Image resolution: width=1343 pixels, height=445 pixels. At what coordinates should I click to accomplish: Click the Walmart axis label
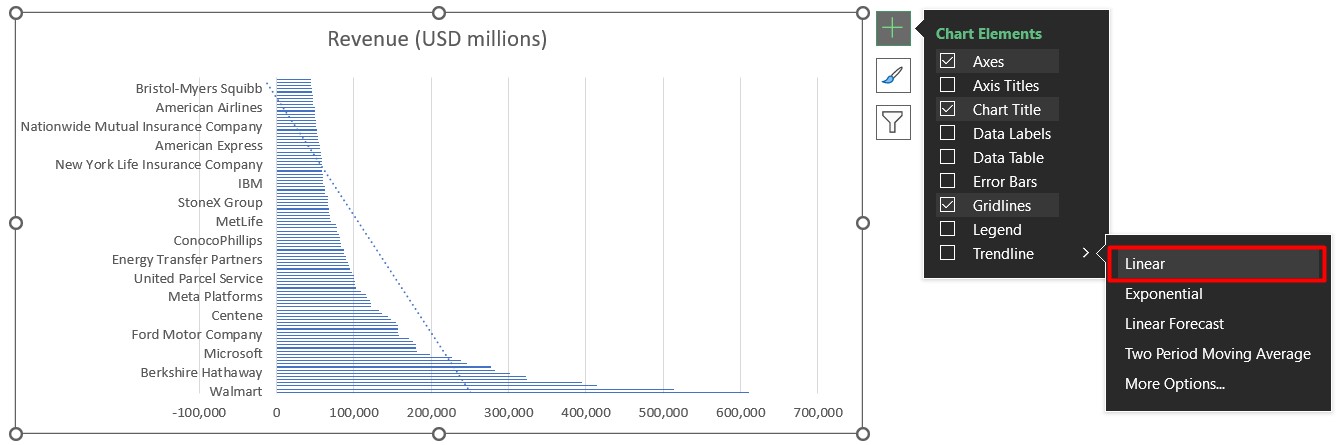[236, 391]
